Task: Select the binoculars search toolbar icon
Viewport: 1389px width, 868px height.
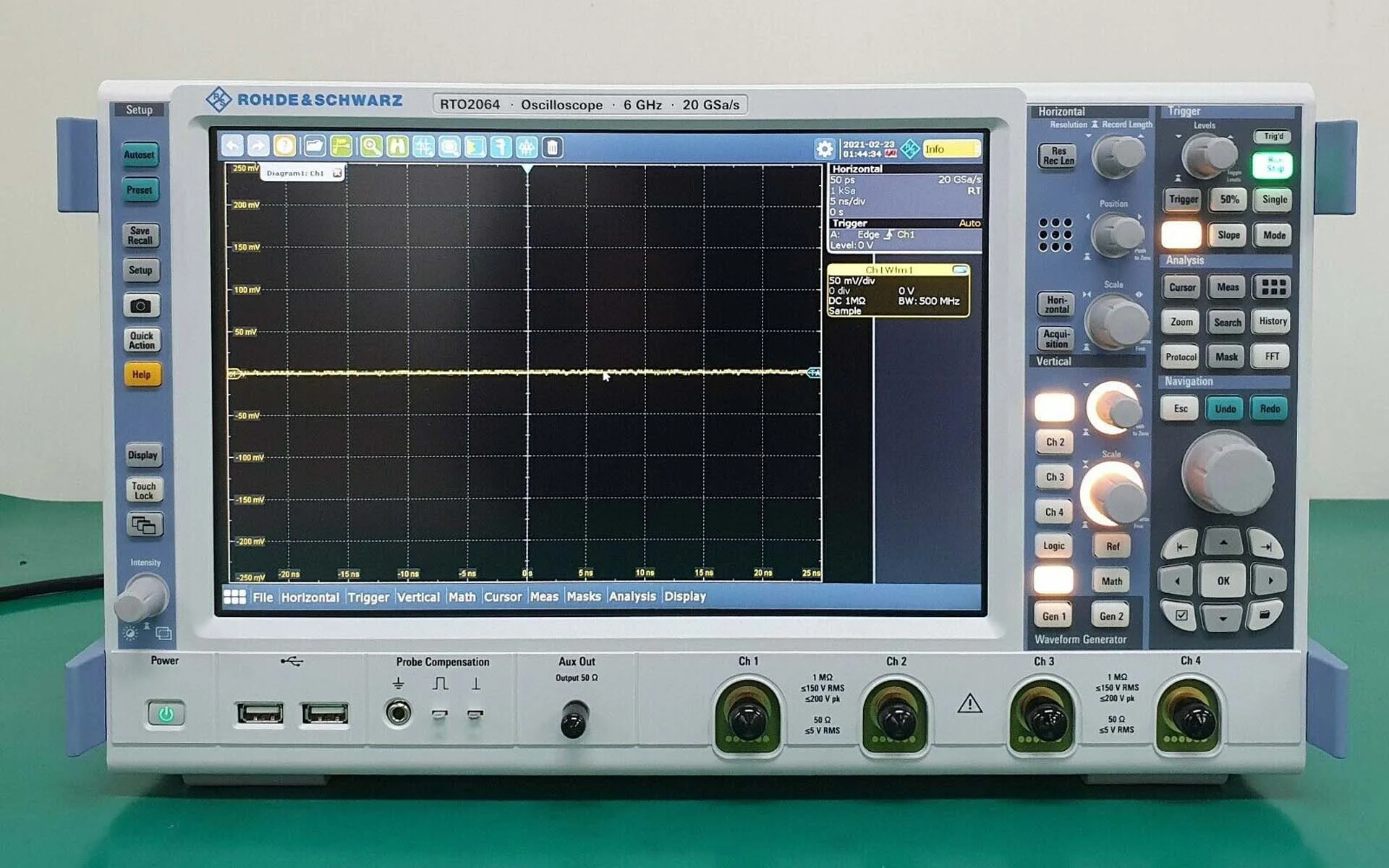Action: pyautogui.click(x=397, y=147)
